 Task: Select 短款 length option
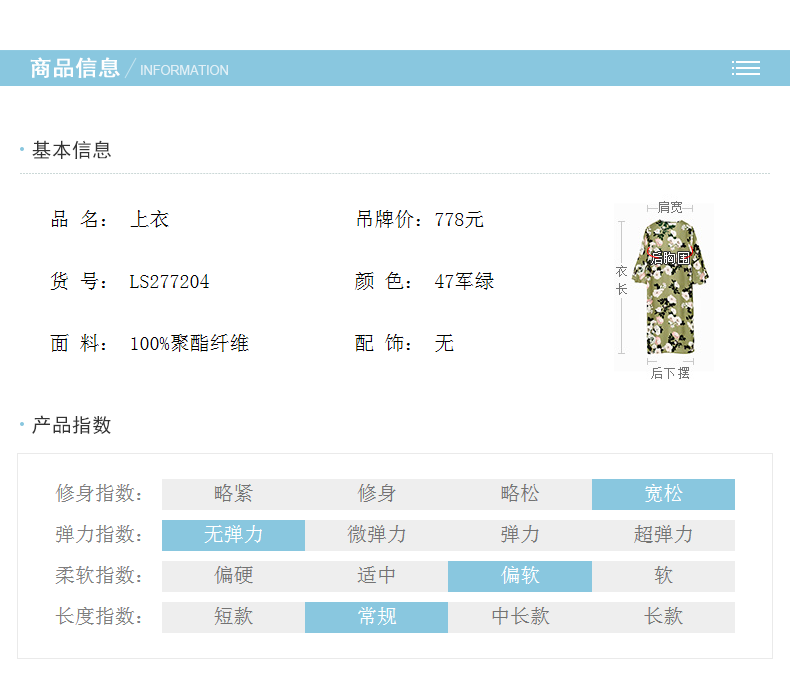pos(233,617)
